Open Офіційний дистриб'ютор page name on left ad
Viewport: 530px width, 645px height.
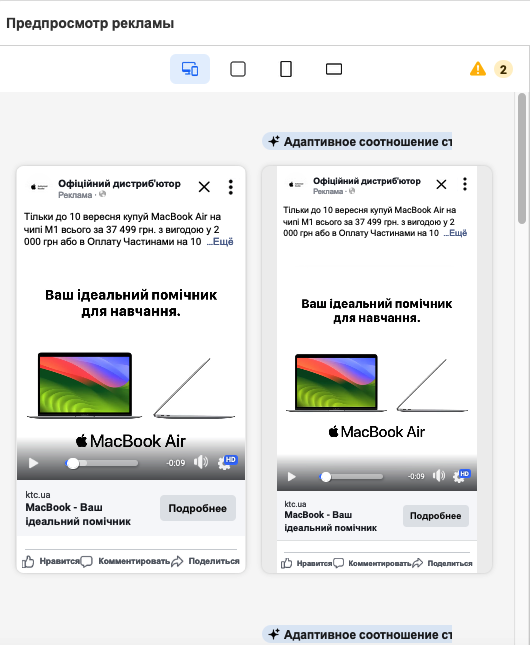click(119, 183)
